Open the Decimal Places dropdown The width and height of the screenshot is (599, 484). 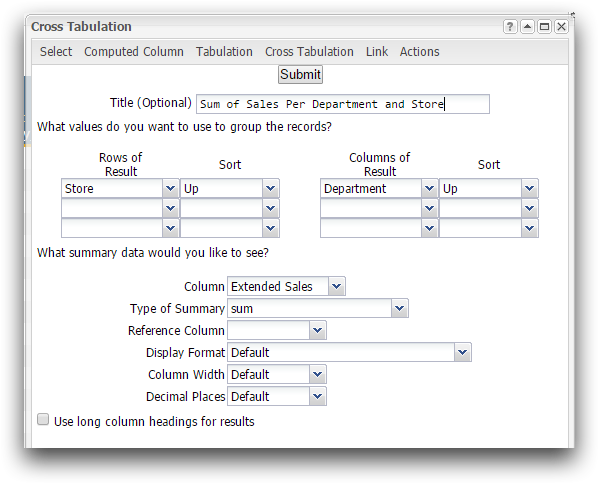317,397
